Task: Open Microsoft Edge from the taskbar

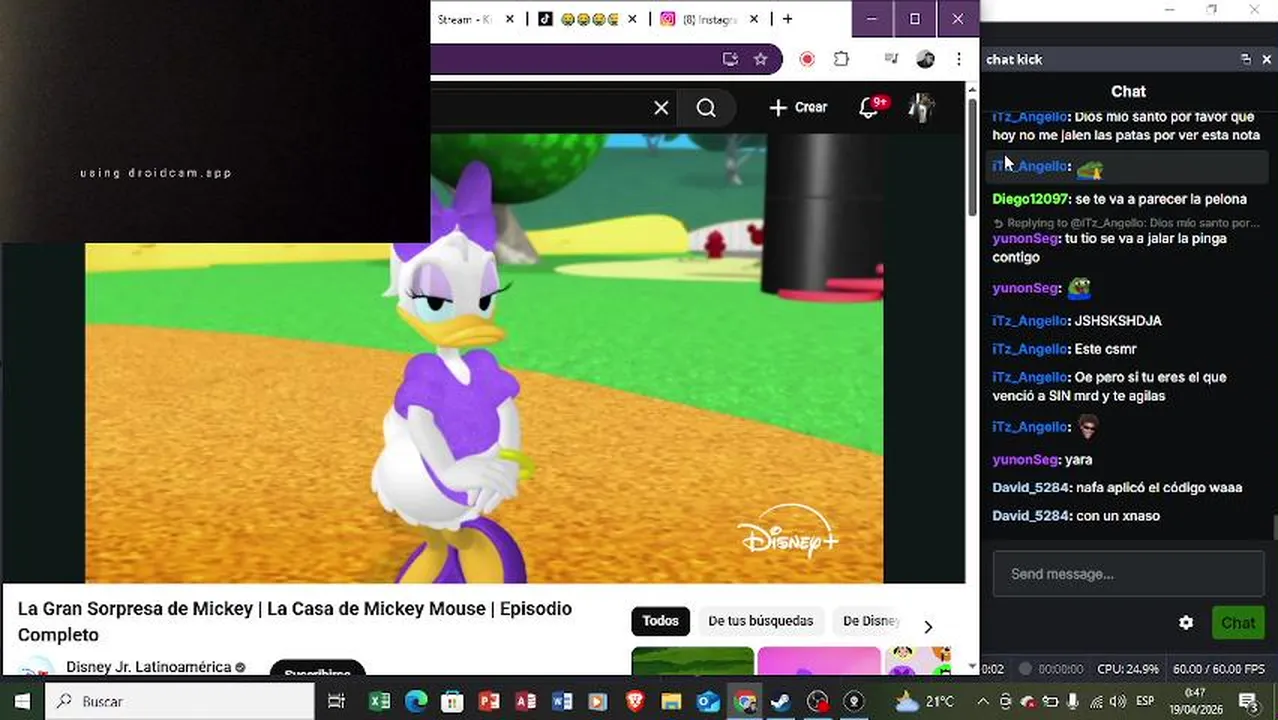Action: point(416,701)
